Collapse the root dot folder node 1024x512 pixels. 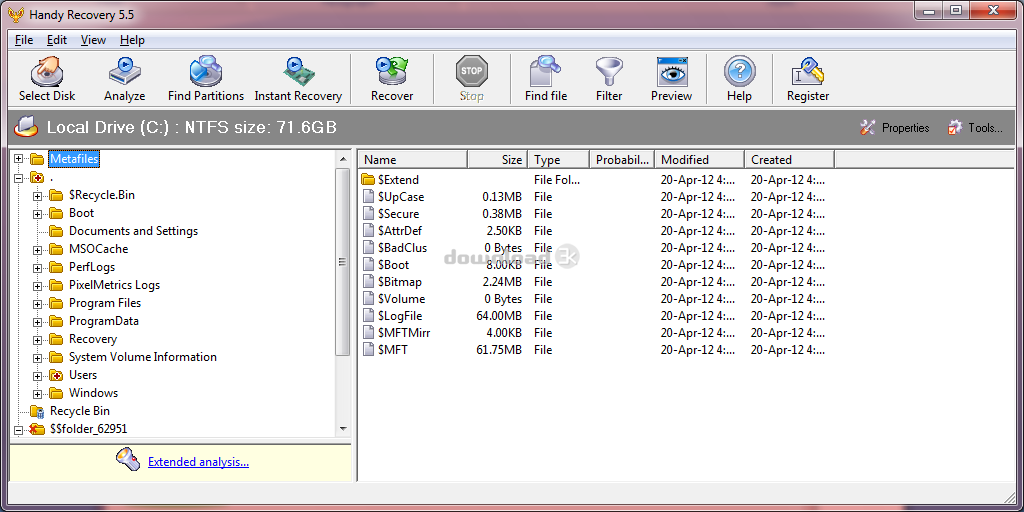(x=18, y=177)
